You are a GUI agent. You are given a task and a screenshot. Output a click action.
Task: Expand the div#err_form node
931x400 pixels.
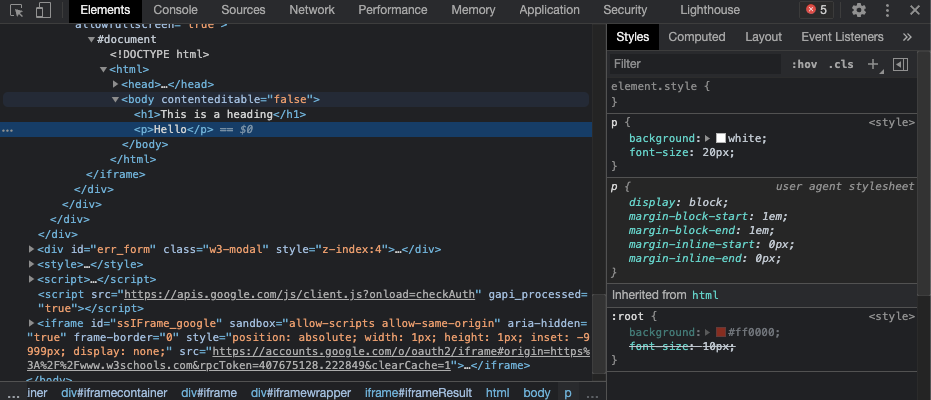click(31, 249)
